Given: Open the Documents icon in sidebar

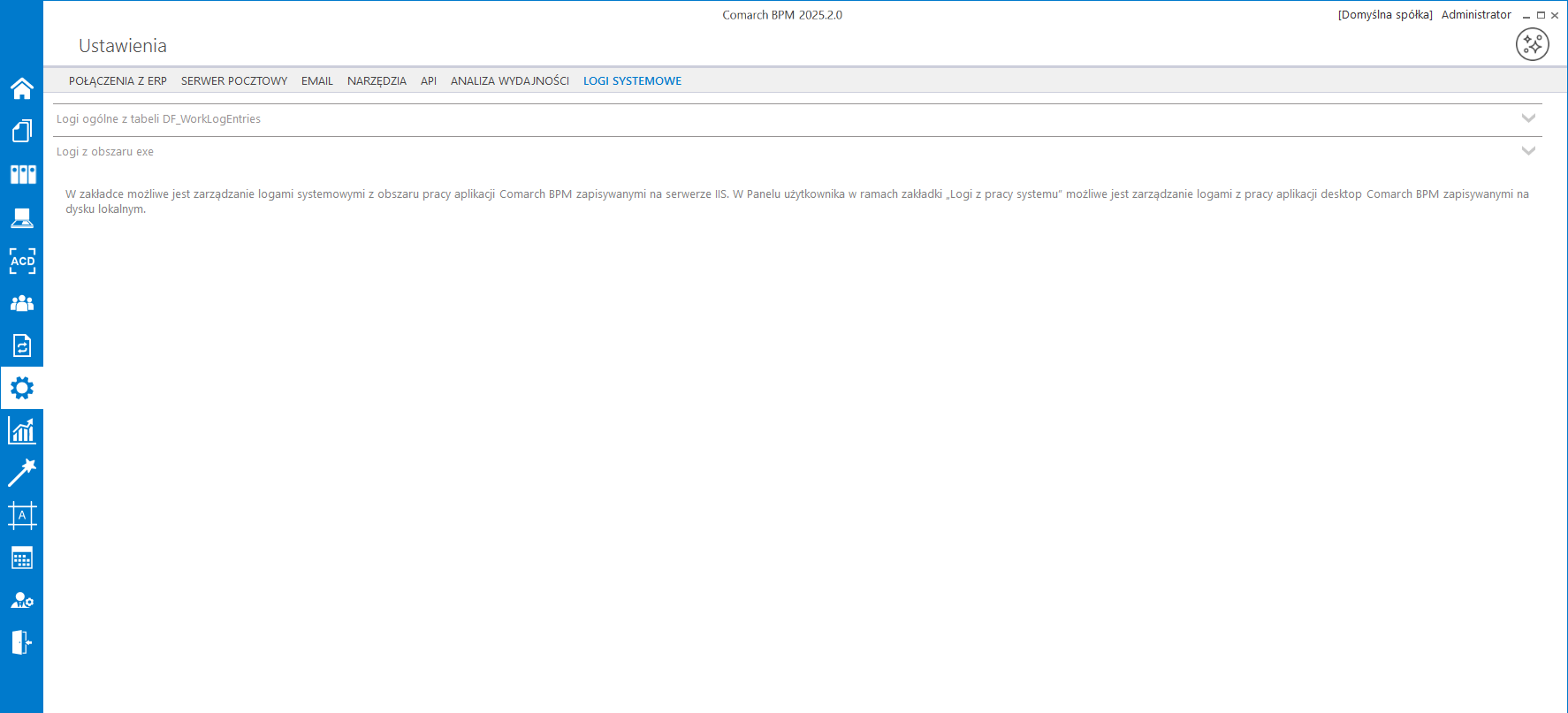Looking at the screenshot, I should (22, 131).
